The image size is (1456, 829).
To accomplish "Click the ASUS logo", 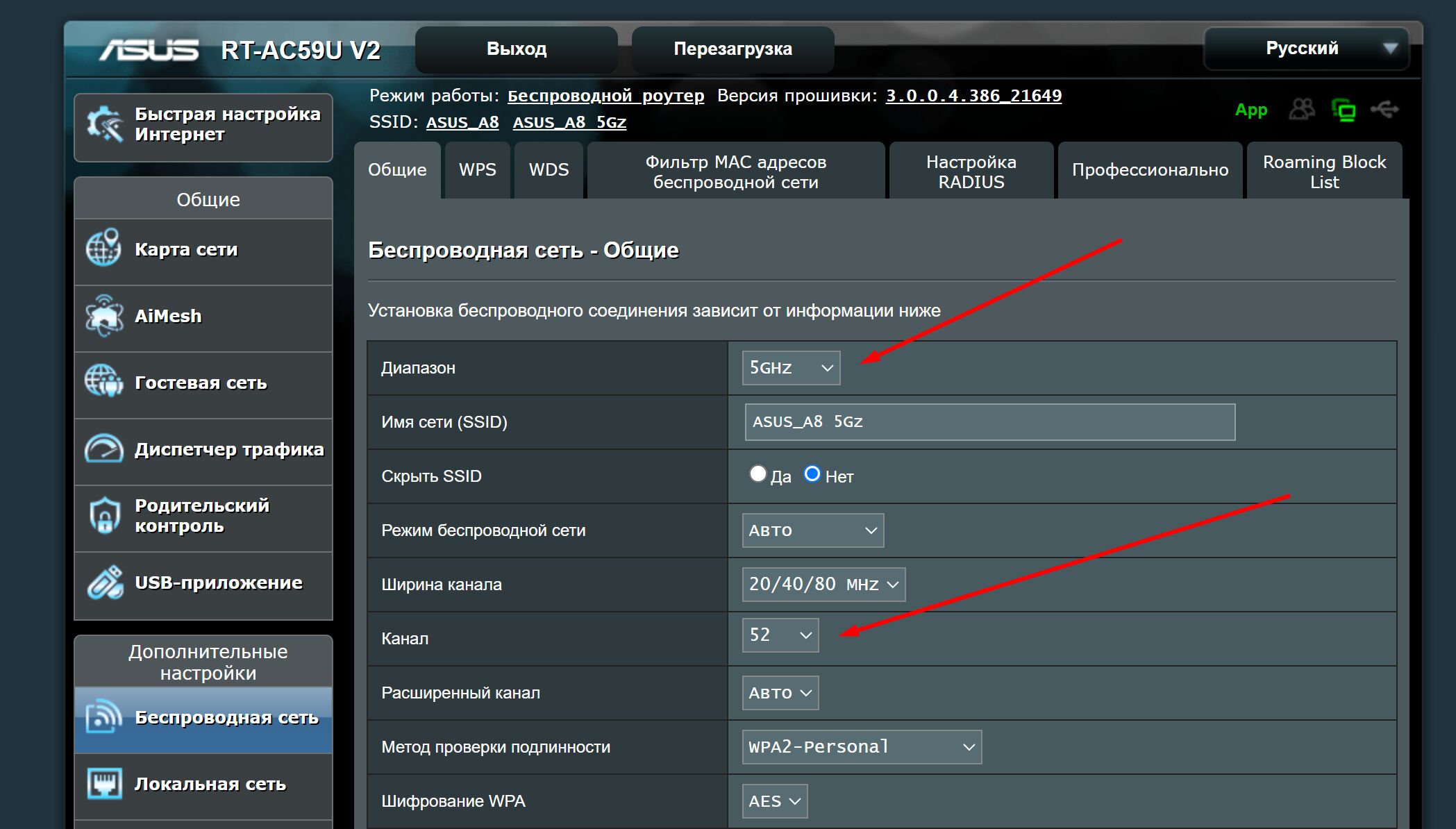I will pyautogui.click(x=149, y=51).
